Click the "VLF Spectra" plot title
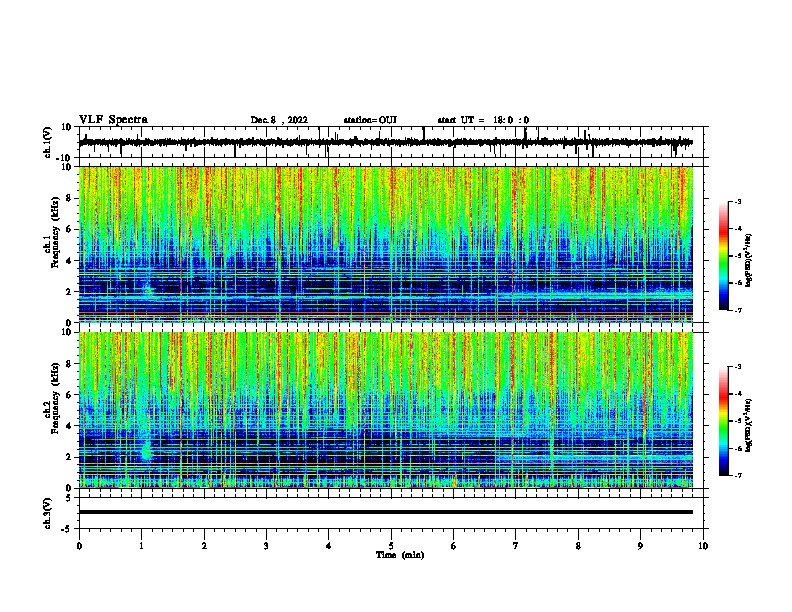The image size is (792, 612). coord(113,120)
